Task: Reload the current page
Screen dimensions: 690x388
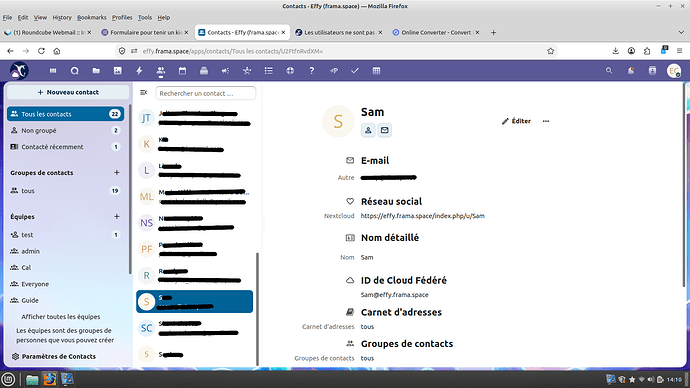Action: (41, 51)
